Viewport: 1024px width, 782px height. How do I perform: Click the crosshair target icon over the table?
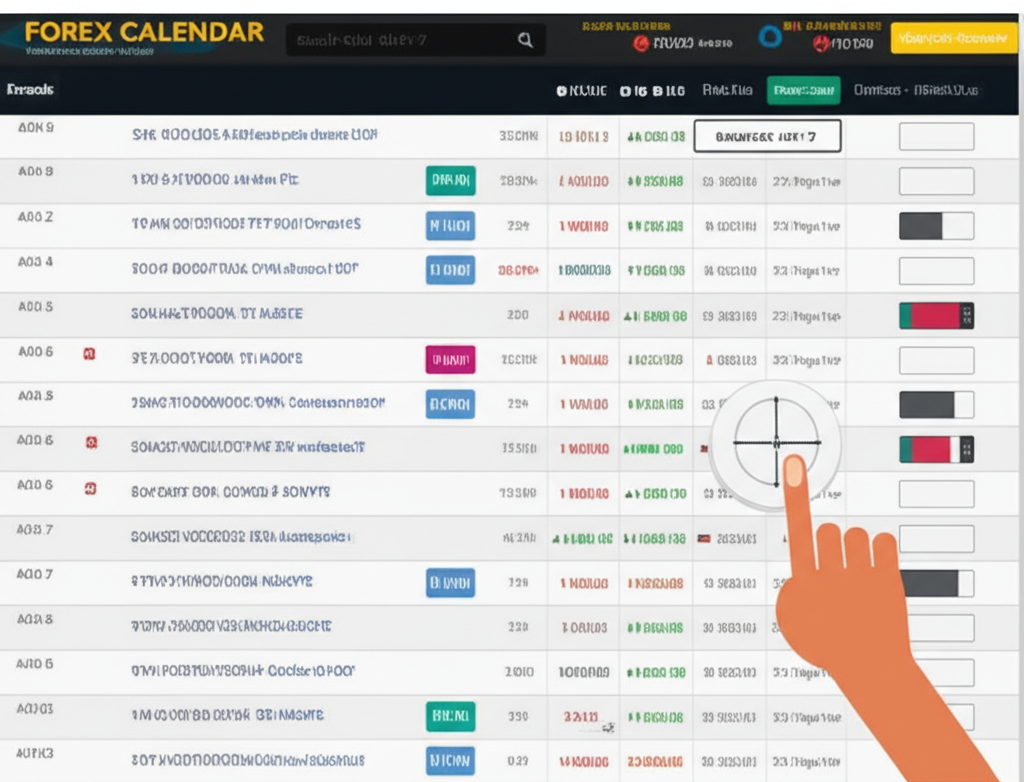(776, 442)
